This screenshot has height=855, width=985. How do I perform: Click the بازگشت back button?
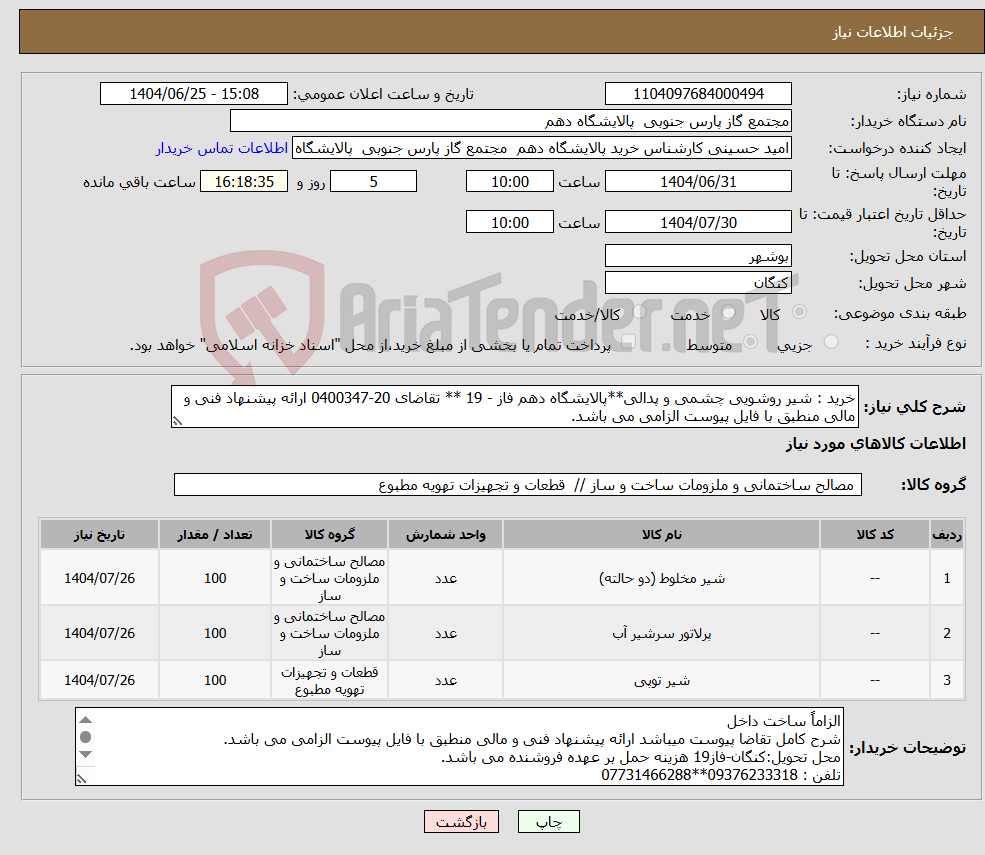(x=461, y=821)
